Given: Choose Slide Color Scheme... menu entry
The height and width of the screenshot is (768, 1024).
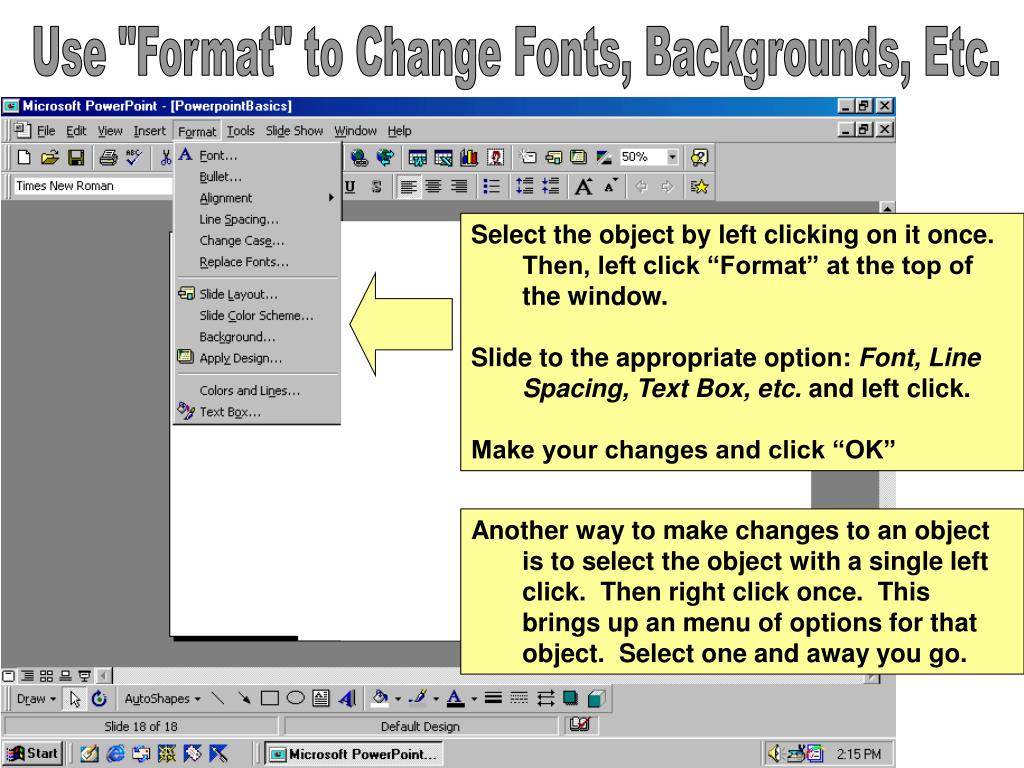Looking at the screenshot, I should pyautogui.click(x=257, y=315).
